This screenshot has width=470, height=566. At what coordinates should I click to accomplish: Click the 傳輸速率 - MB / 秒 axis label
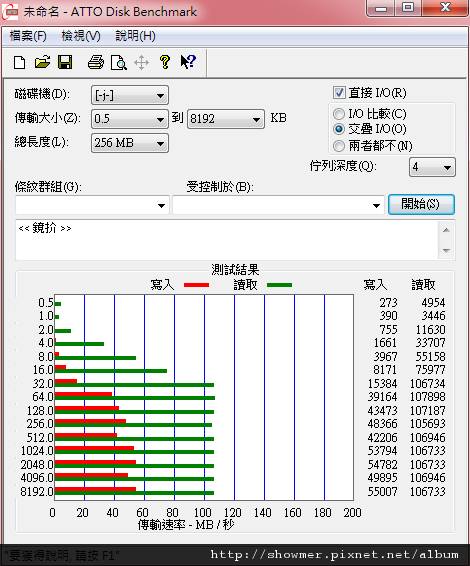pos(186,524)
